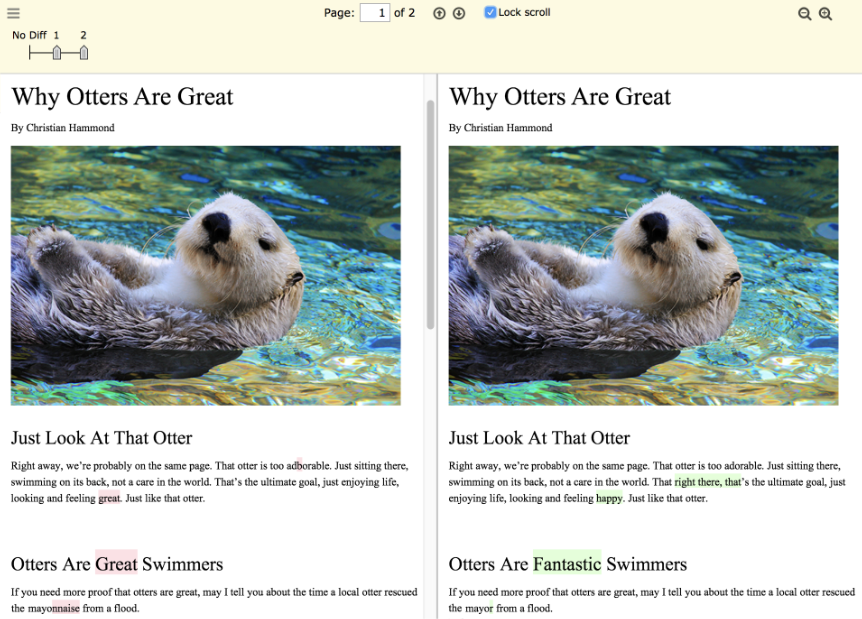Go to next page with down arrow
The image size is (862, 619).
(459, 13)
